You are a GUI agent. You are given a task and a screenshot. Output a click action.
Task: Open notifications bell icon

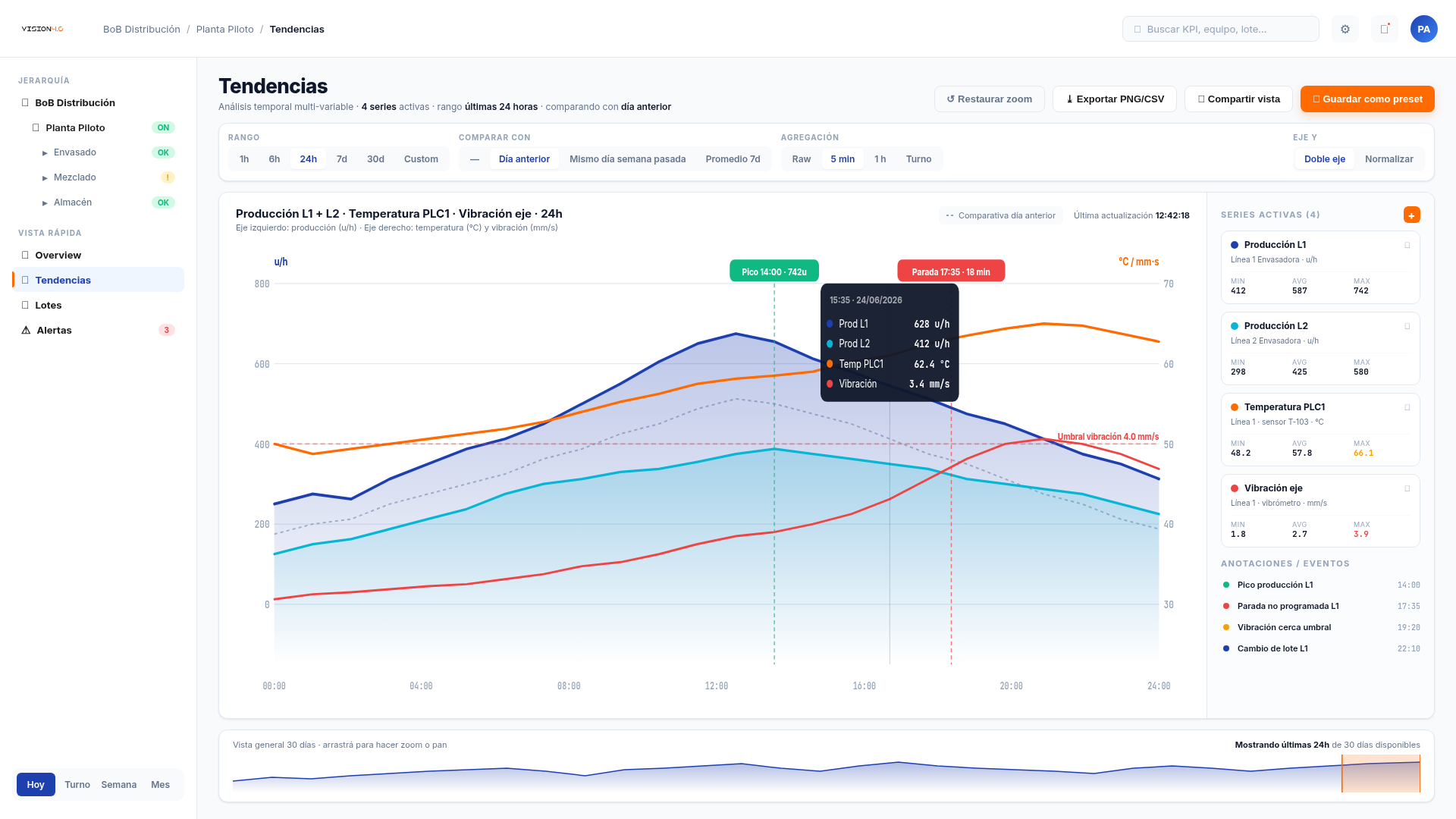point(1385,29)
